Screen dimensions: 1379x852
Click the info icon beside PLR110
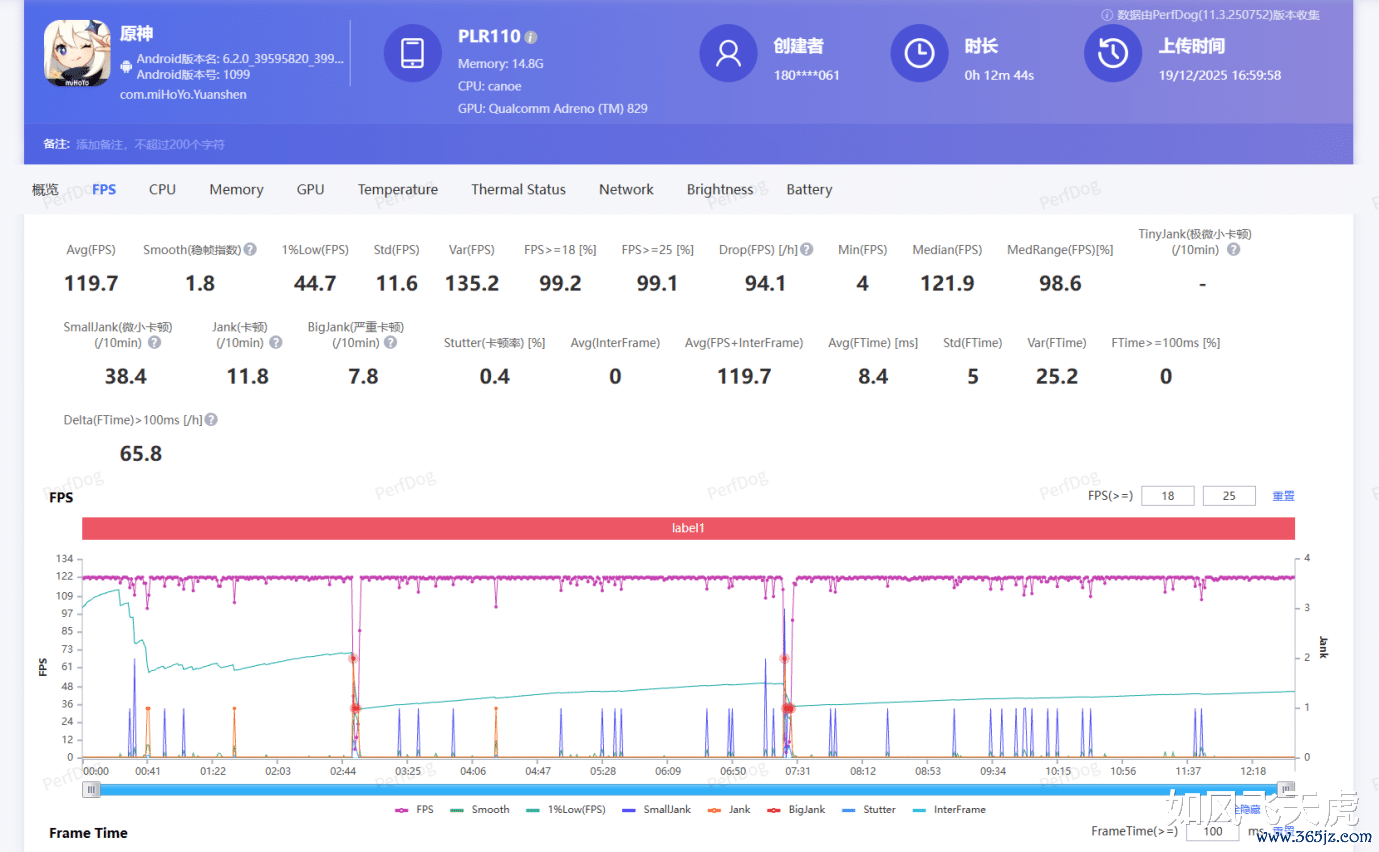click(531, 37)
